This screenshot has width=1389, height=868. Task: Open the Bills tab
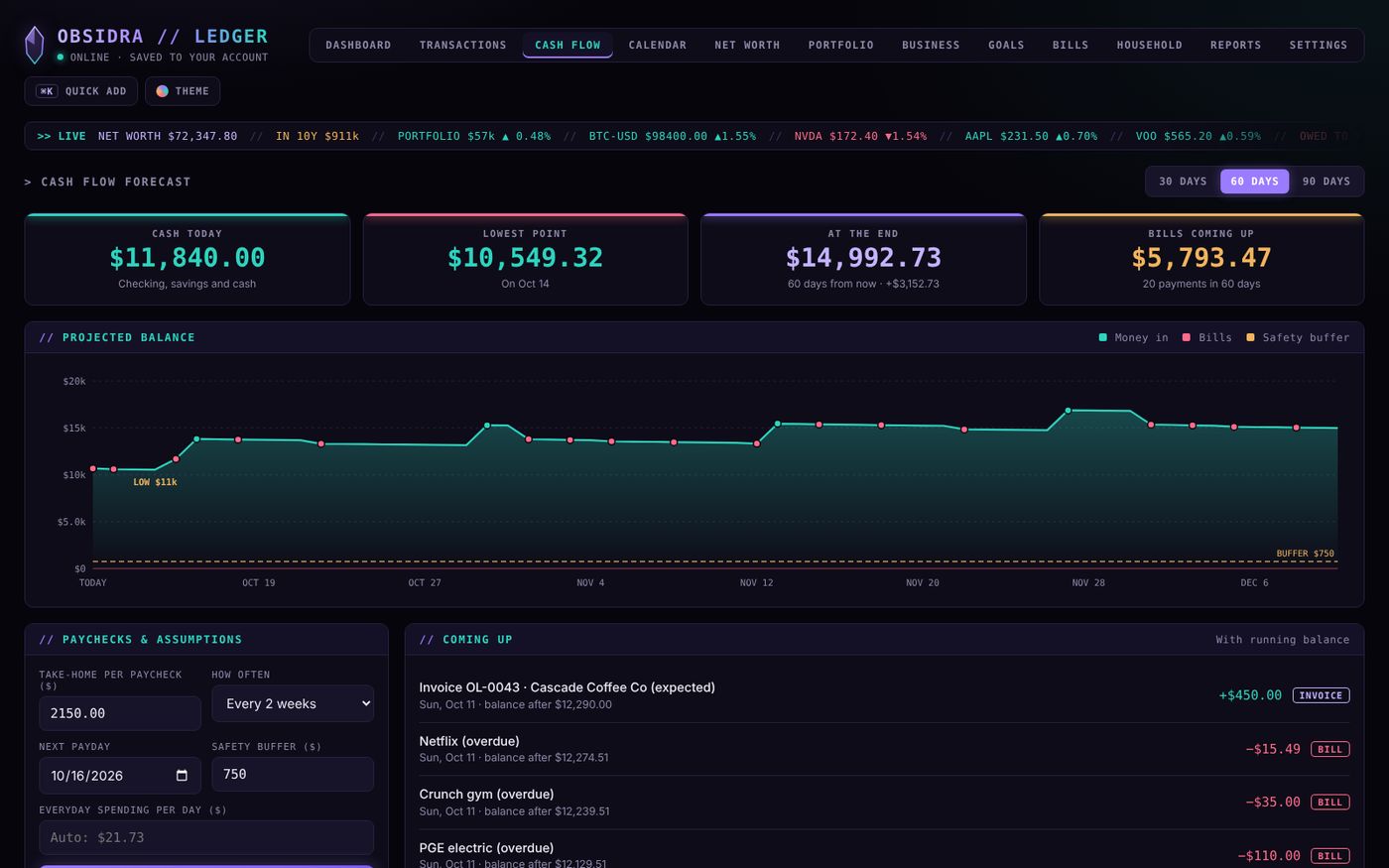tap(1071, 46)
